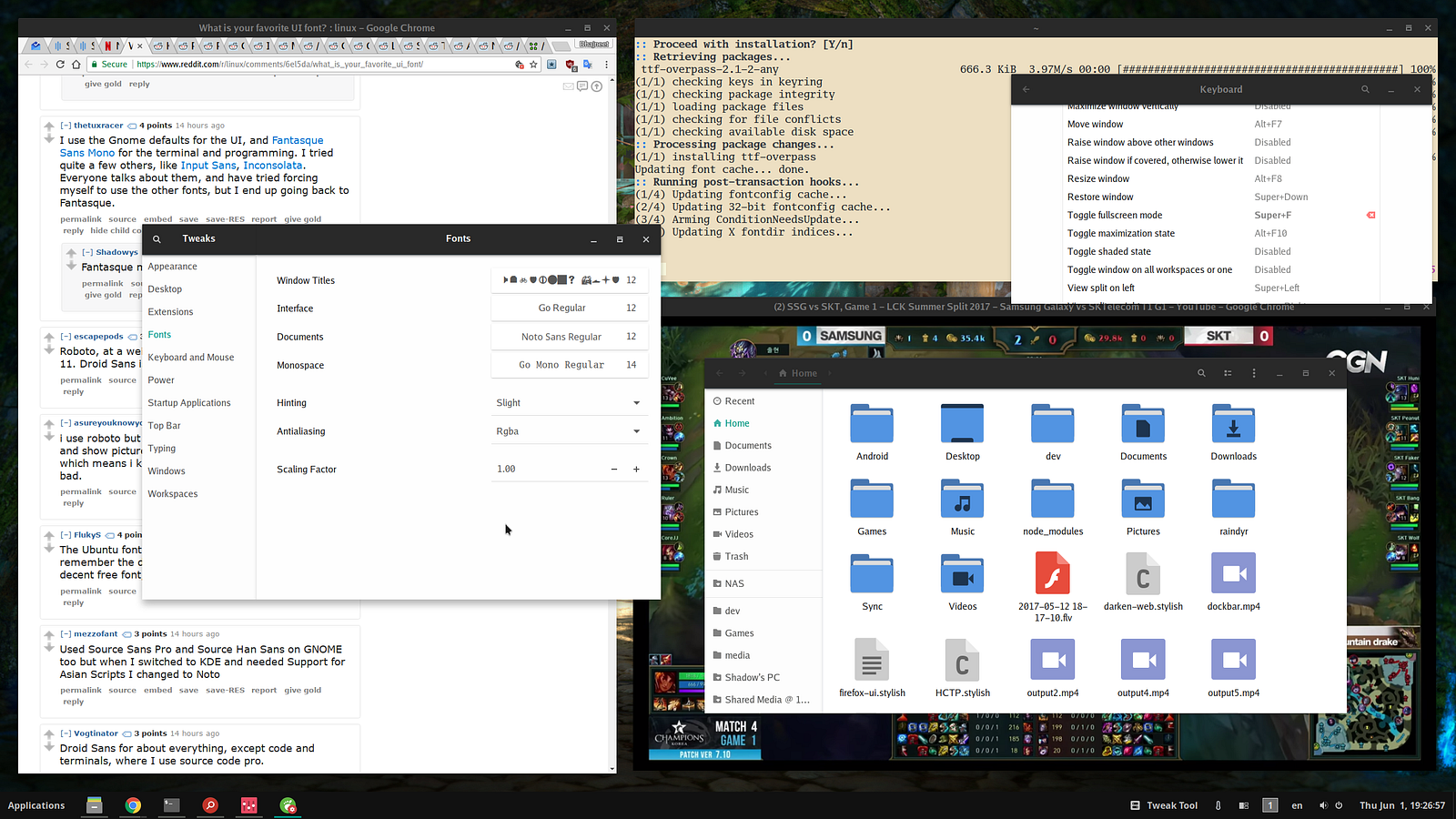The width and height of the screenshot is (1456, 819).
Task: Click the Google Translate extension icon in Chrome
Action: pos(588,65)
